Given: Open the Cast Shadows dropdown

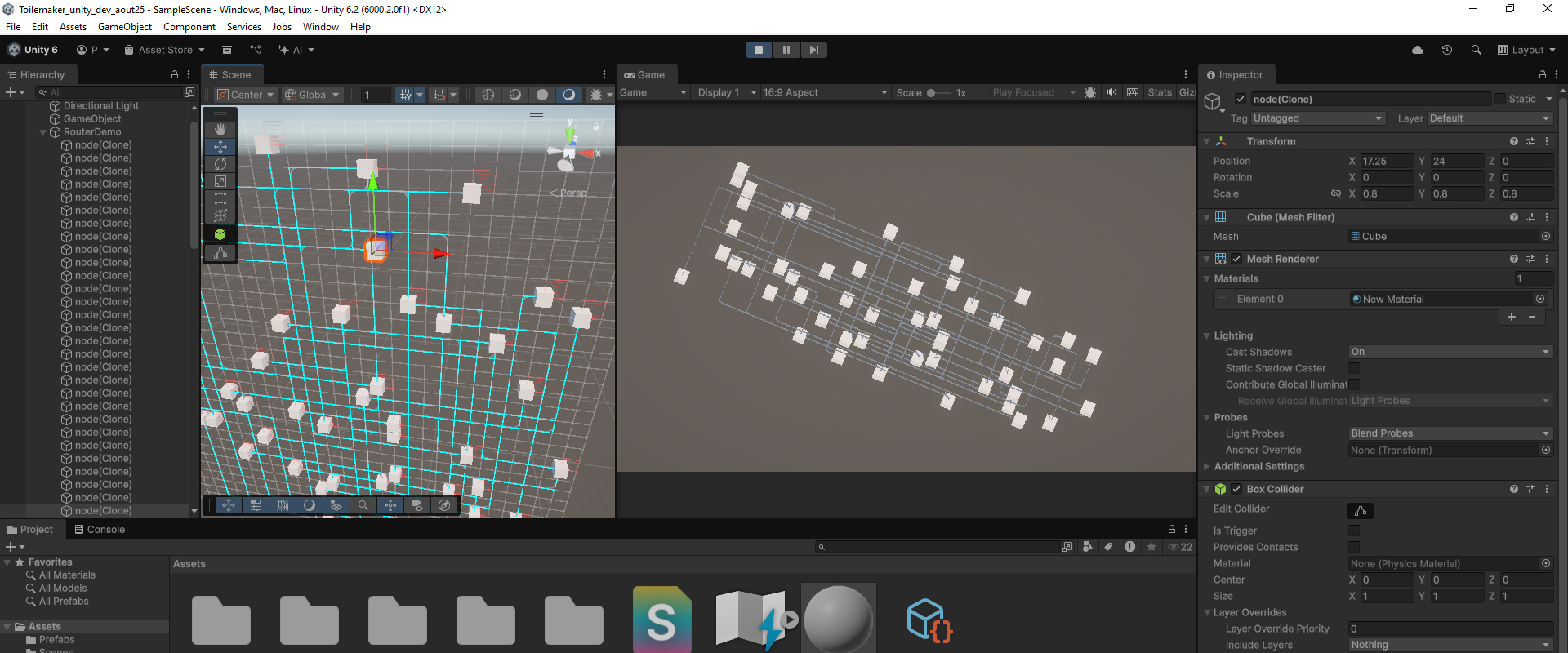Looking at the screenshot, I should (1450, 352).
